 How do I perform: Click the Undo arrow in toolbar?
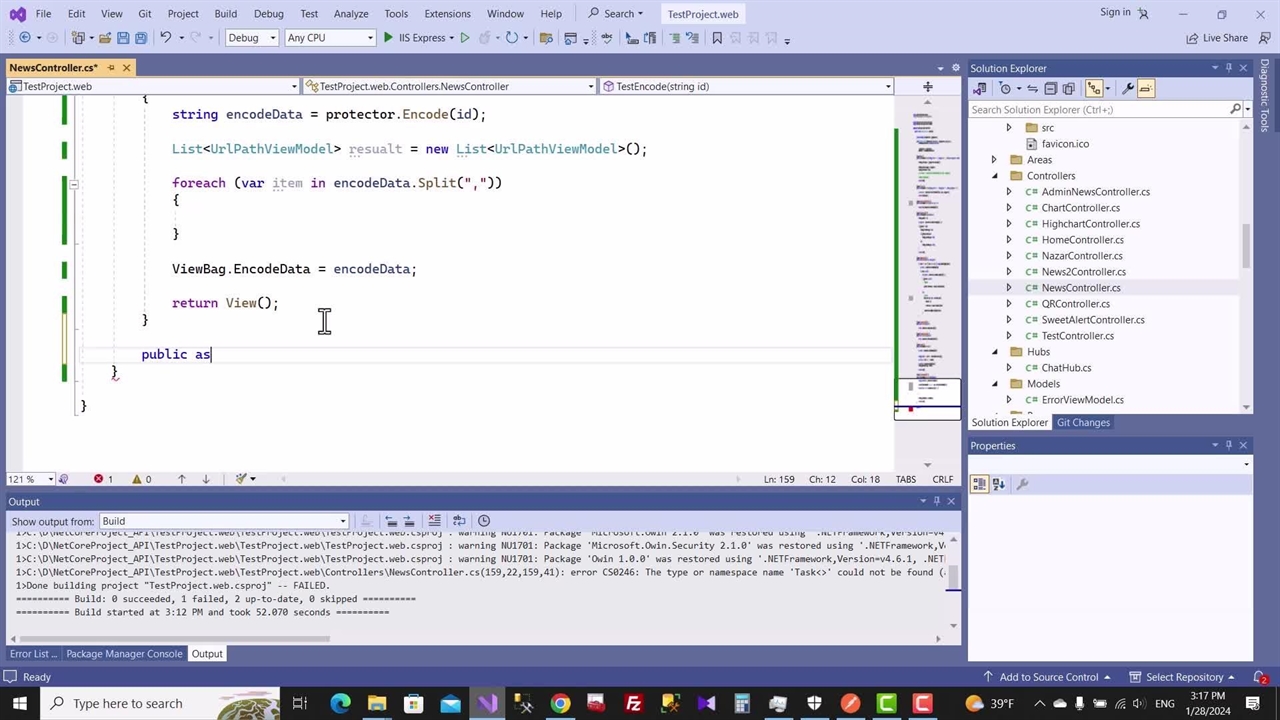pyautogui.click(x=166, y=38)
